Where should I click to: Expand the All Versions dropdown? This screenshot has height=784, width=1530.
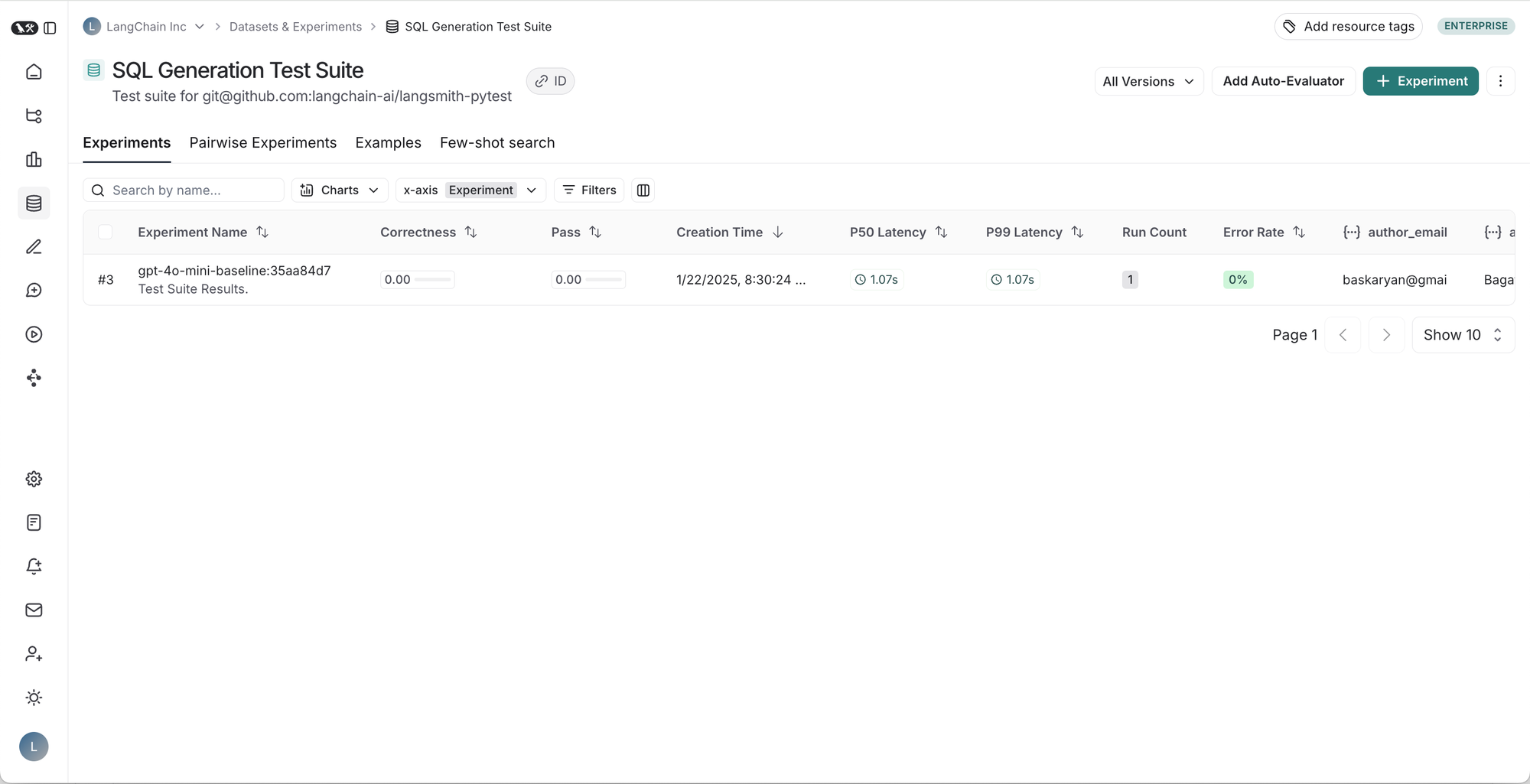tap(1148, 81)
